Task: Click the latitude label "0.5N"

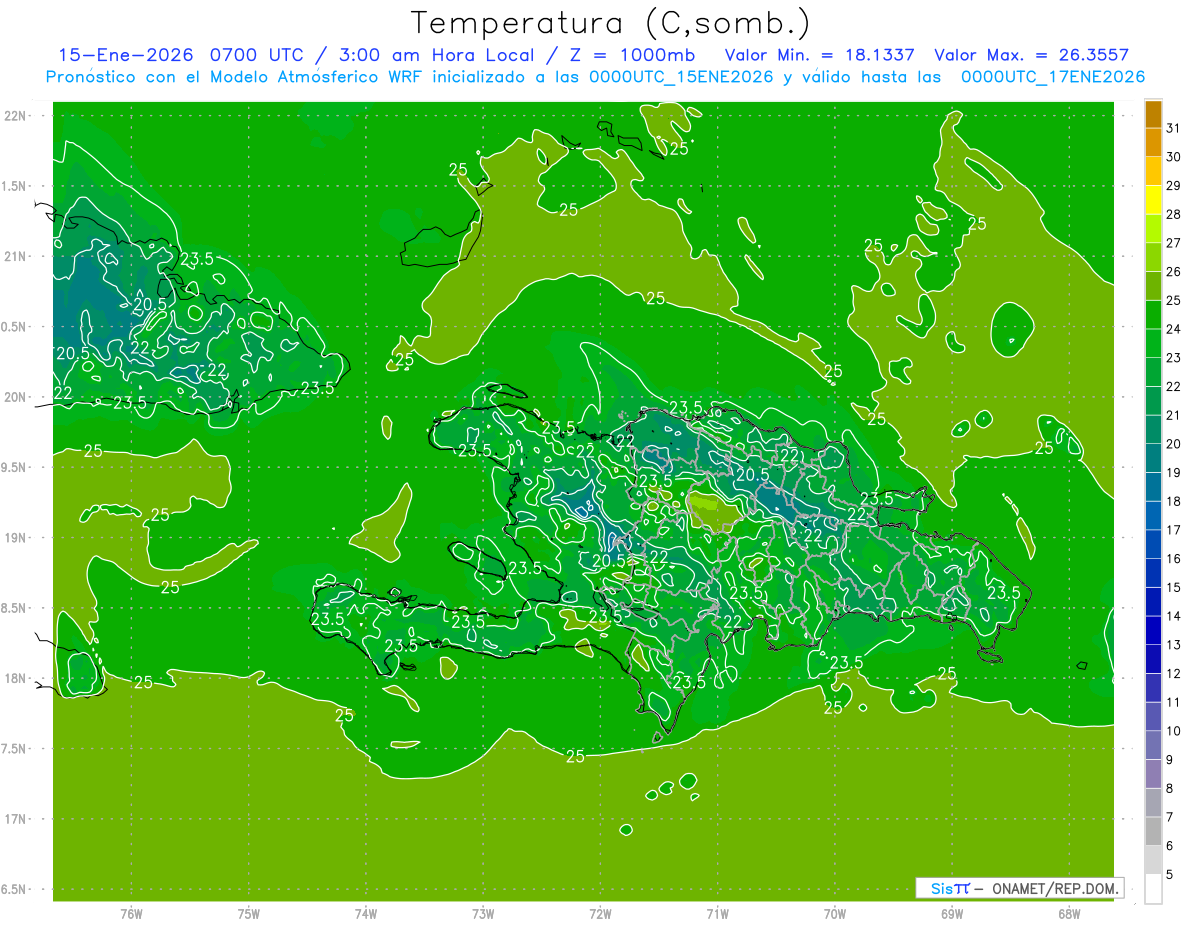Action: coord(15,327)
